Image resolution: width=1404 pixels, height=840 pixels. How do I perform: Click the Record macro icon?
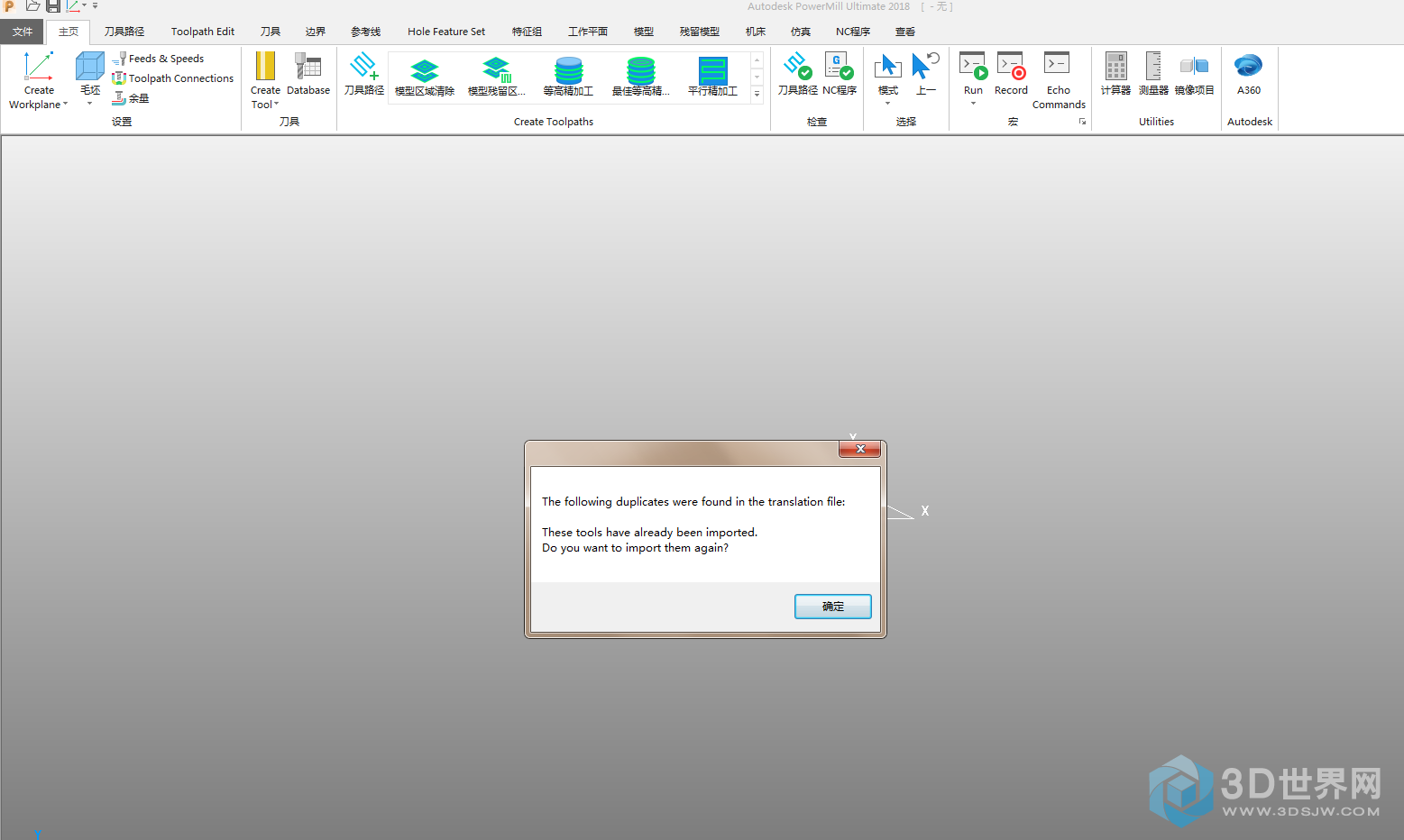pos(1011,66)
